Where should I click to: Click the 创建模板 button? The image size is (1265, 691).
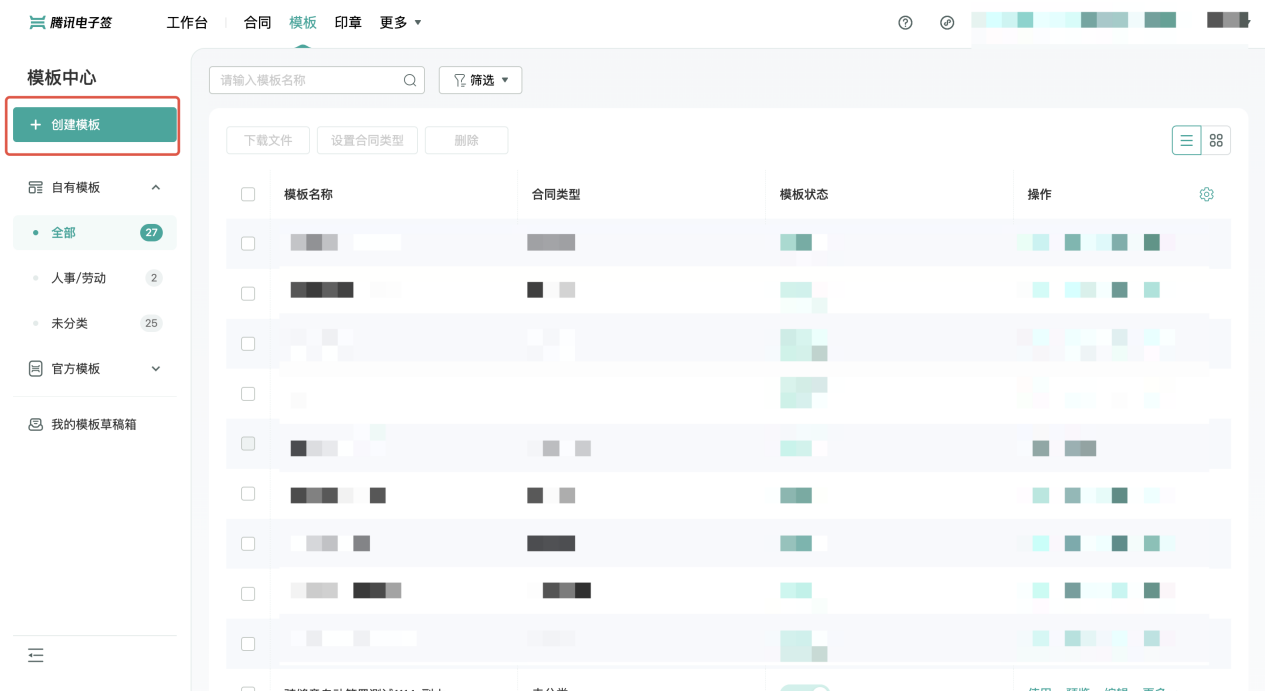[95, 125]
